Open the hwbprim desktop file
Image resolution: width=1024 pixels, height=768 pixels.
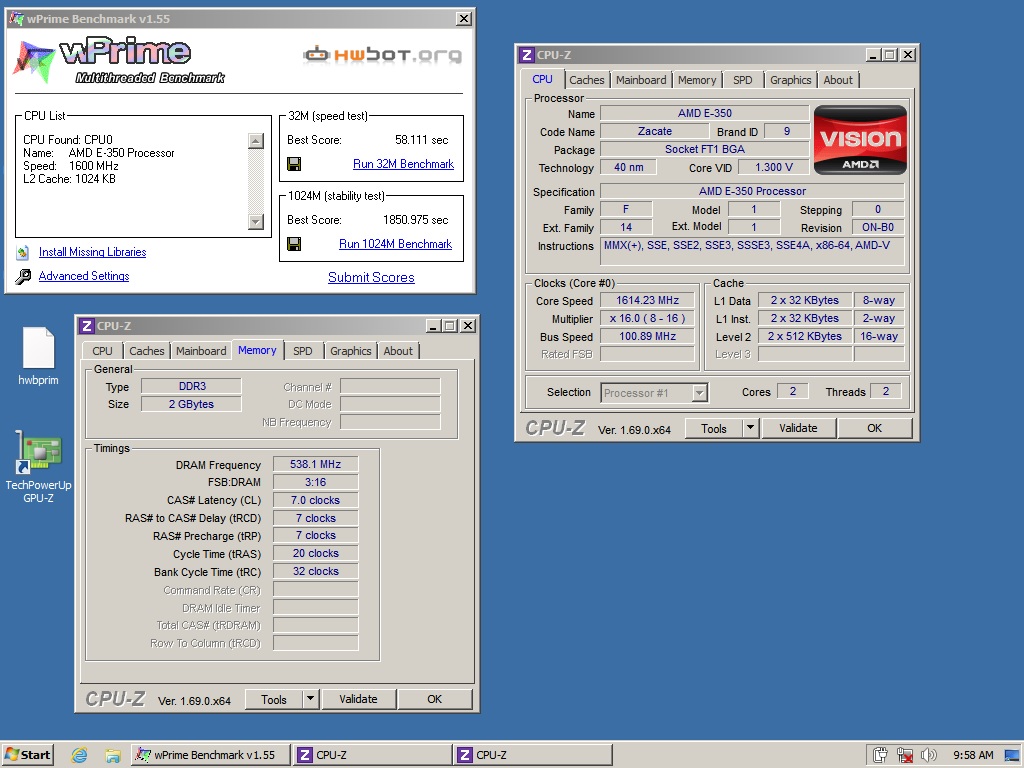[38, 356]
